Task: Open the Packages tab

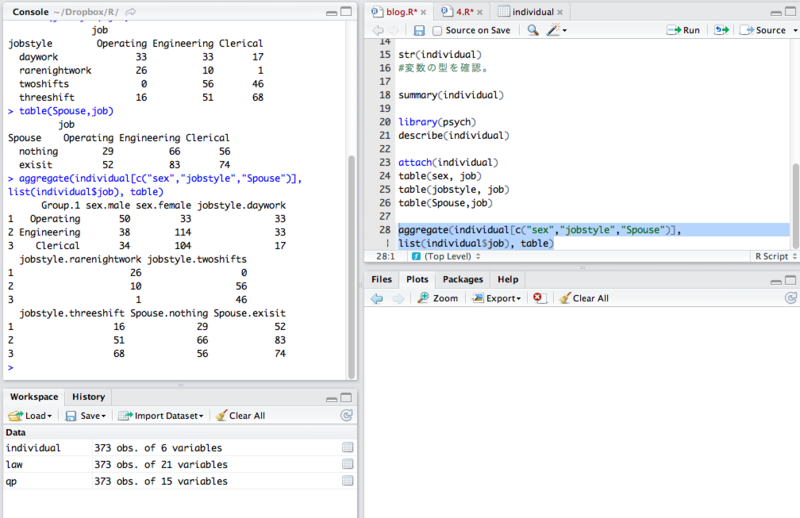Action: 462,279
